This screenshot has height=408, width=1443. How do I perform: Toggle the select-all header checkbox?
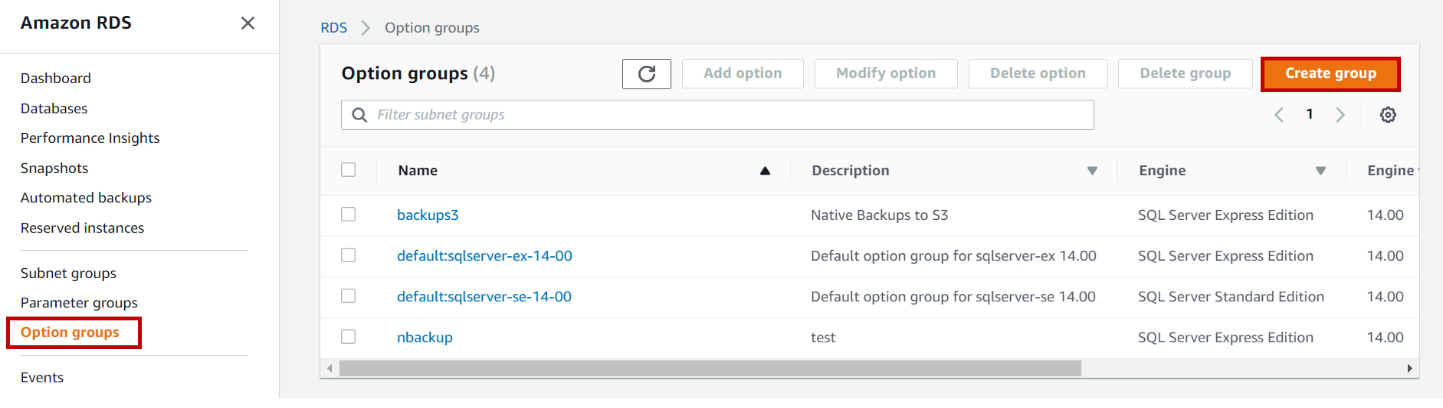coord(348,170)
